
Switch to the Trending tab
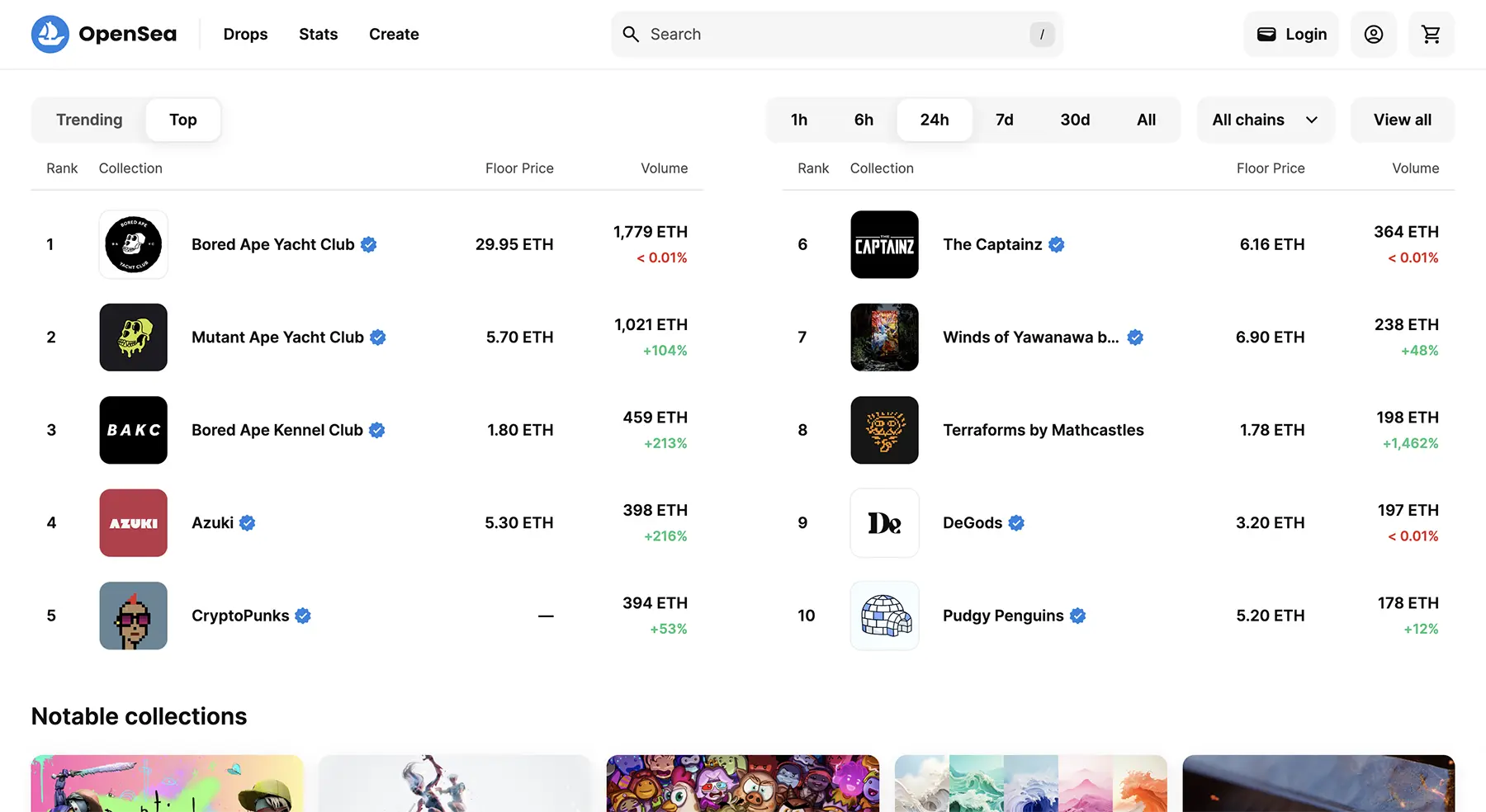click(89, 120)
